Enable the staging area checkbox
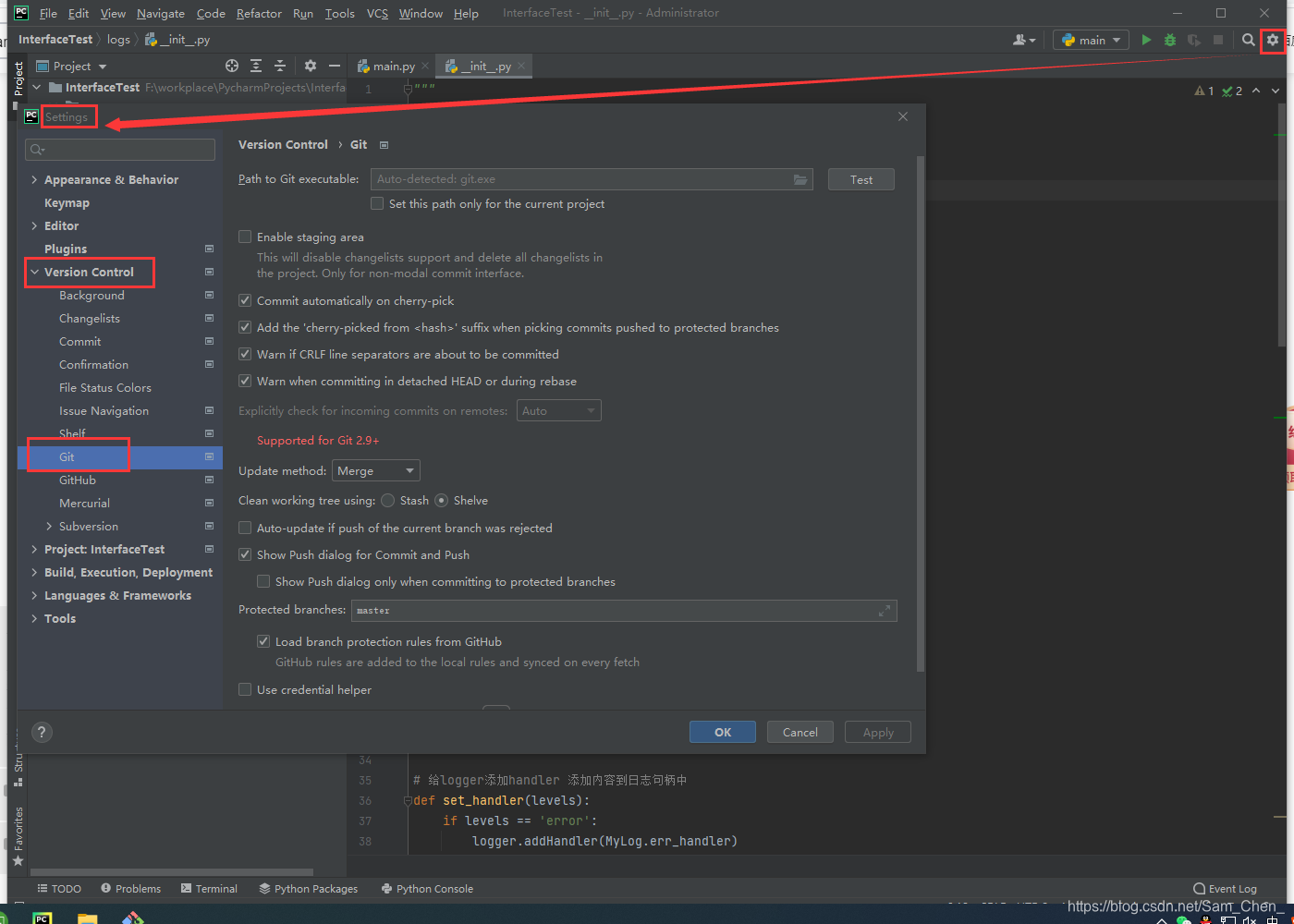Viewport: 1294px width, 924px height. click(x=245, y=237)
